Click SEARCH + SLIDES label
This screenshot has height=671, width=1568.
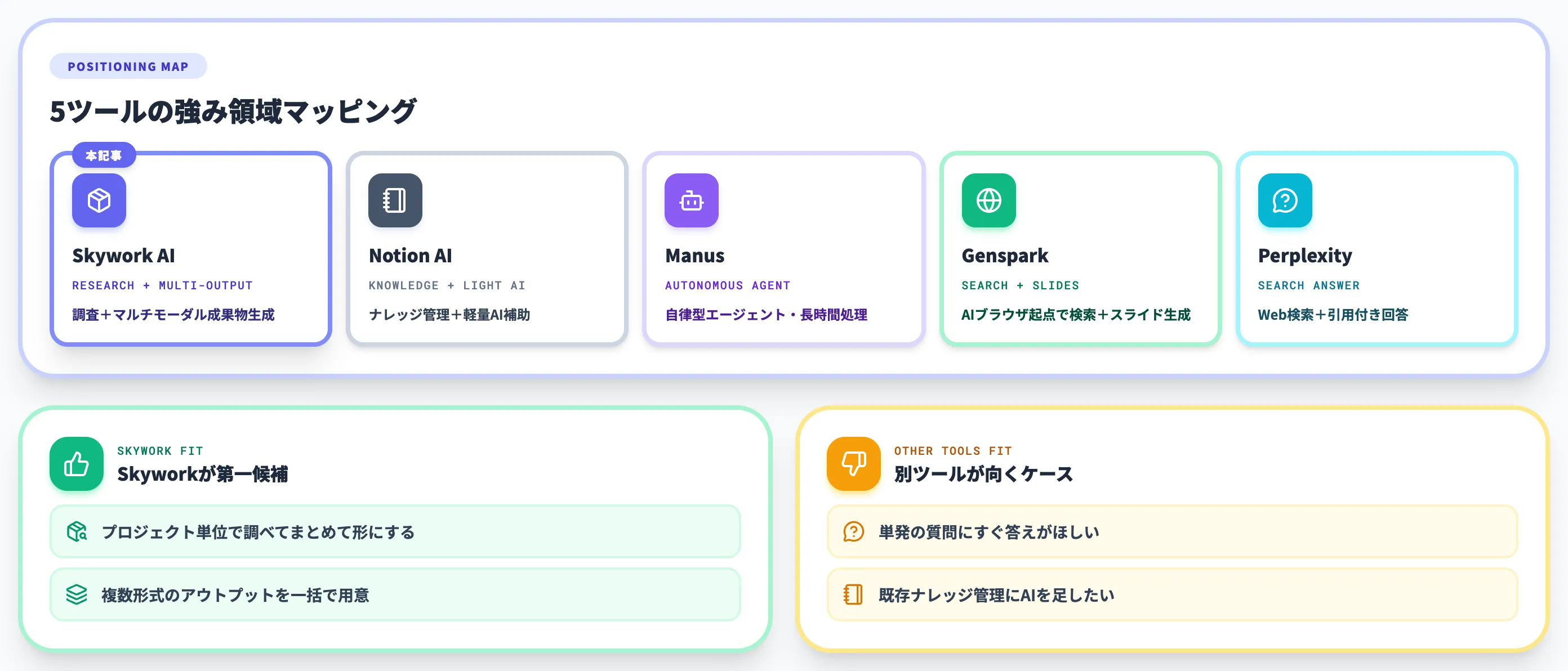(1020, 285)
